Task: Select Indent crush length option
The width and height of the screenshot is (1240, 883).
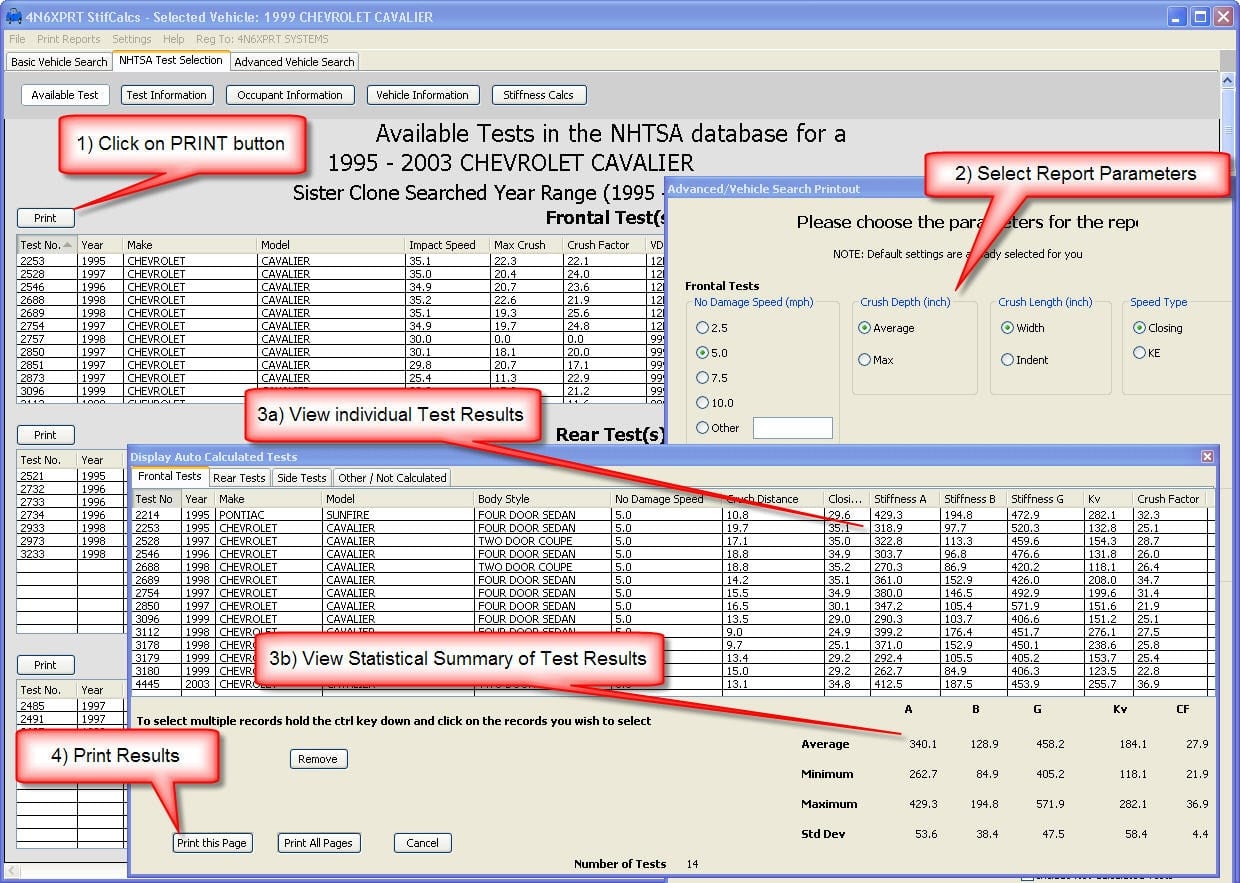Action: [x=1008, y=360]
